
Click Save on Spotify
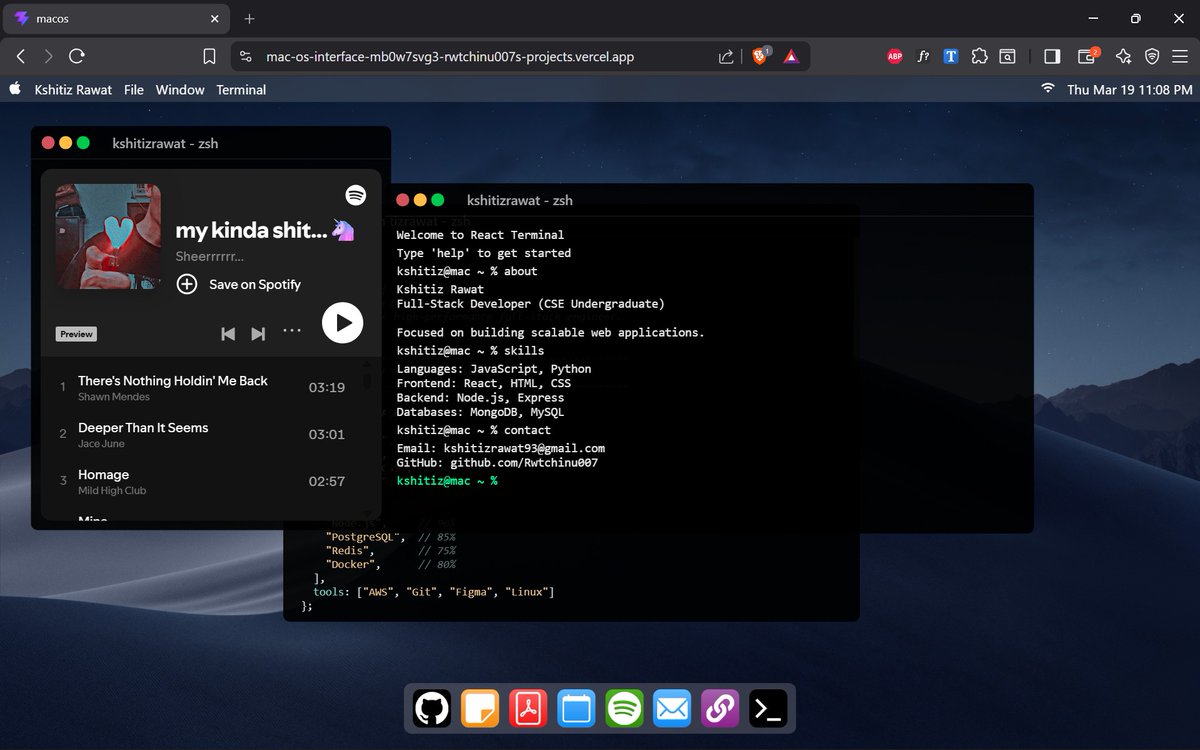point(255,284)
